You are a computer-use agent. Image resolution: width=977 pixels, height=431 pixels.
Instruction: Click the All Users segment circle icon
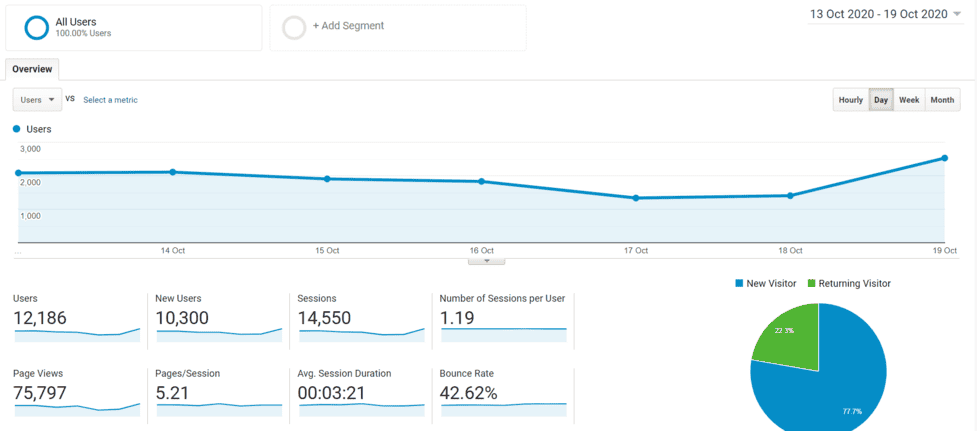[x=36, y=27]
